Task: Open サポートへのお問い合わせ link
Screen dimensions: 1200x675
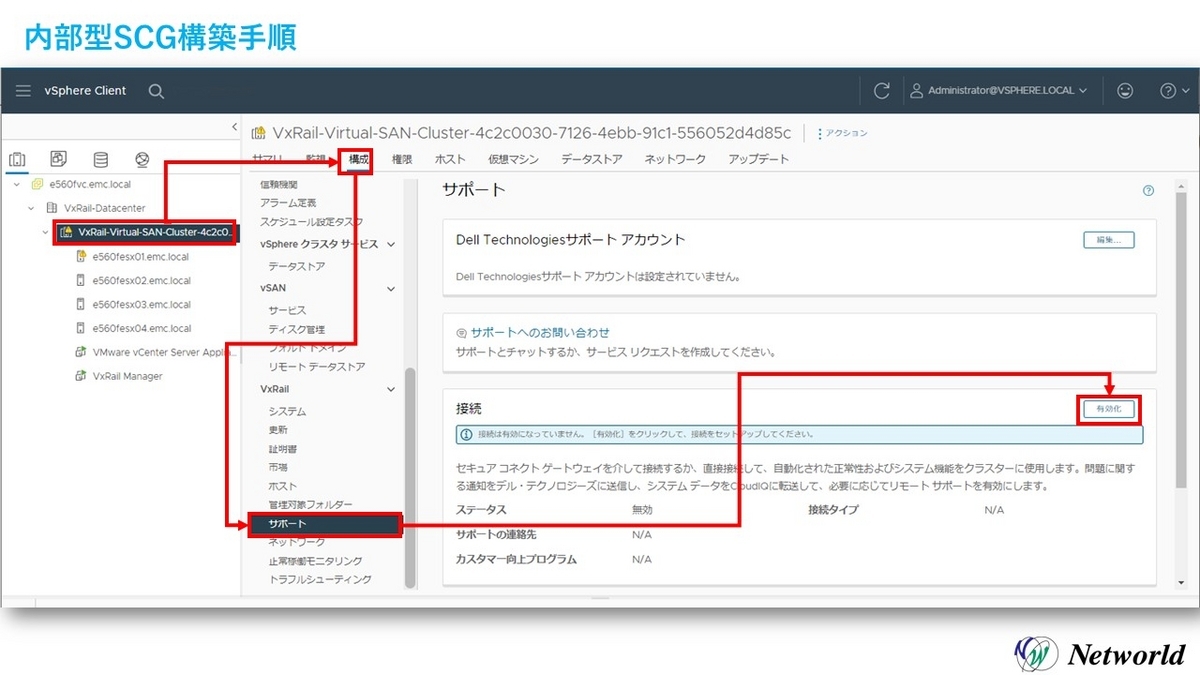Action: 539,332
